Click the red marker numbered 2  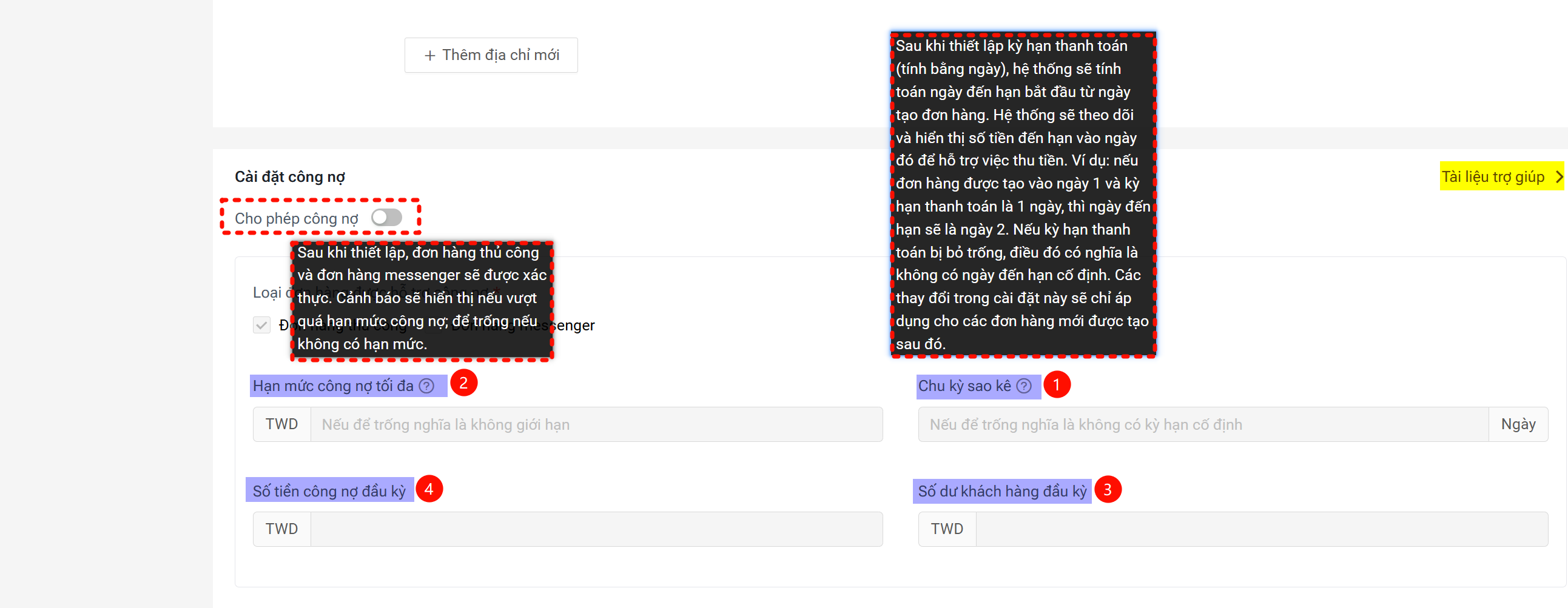(x=463, y=383)
